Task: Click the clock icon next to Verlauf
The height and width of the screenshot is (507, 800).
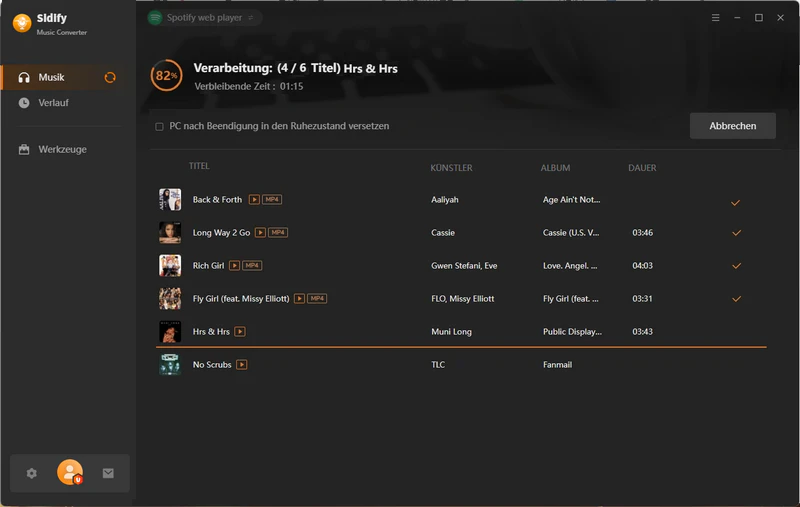Action: coord(24,103)
